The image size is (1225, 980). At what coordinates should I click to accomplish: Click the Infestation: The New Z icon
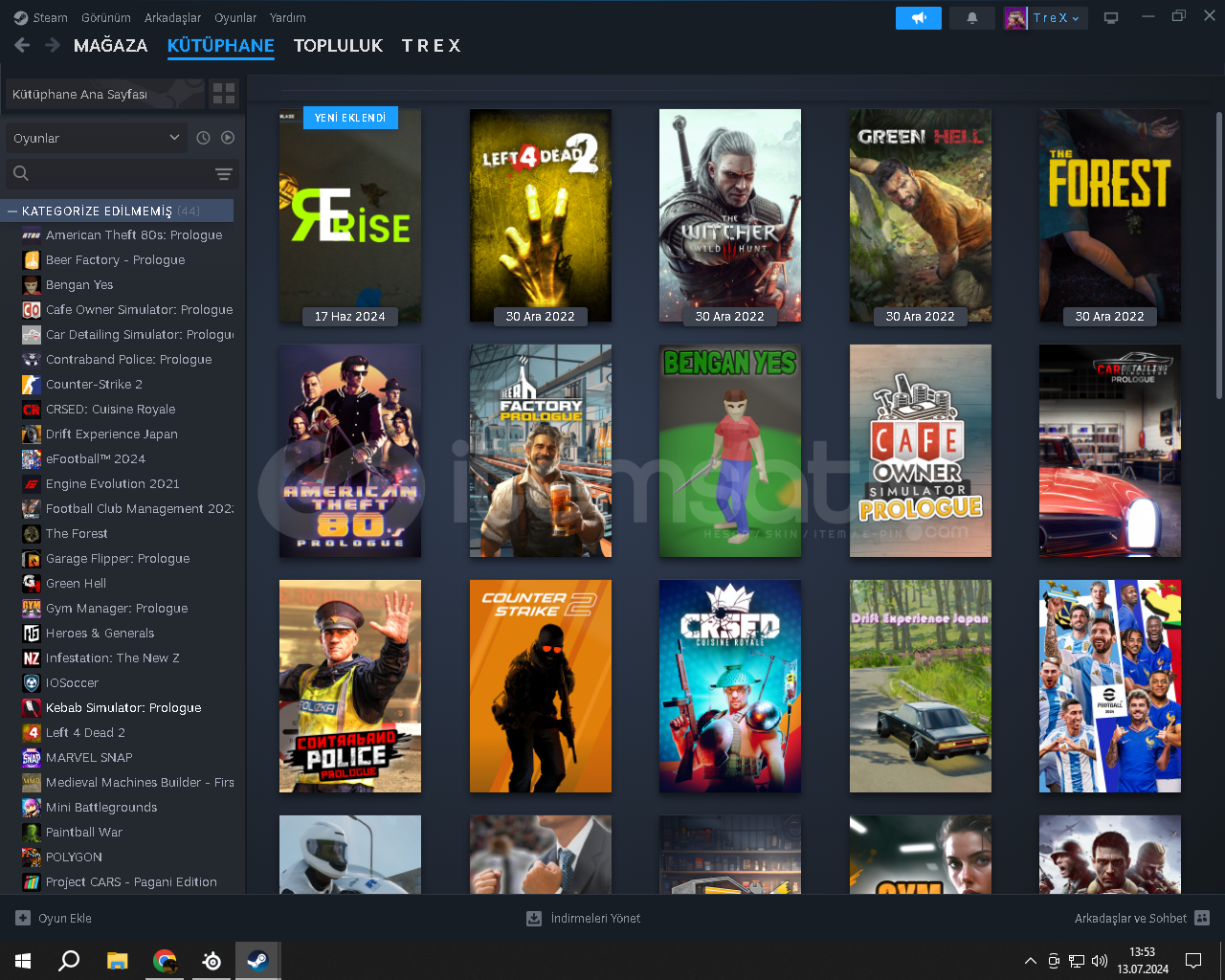pos(32,658)
